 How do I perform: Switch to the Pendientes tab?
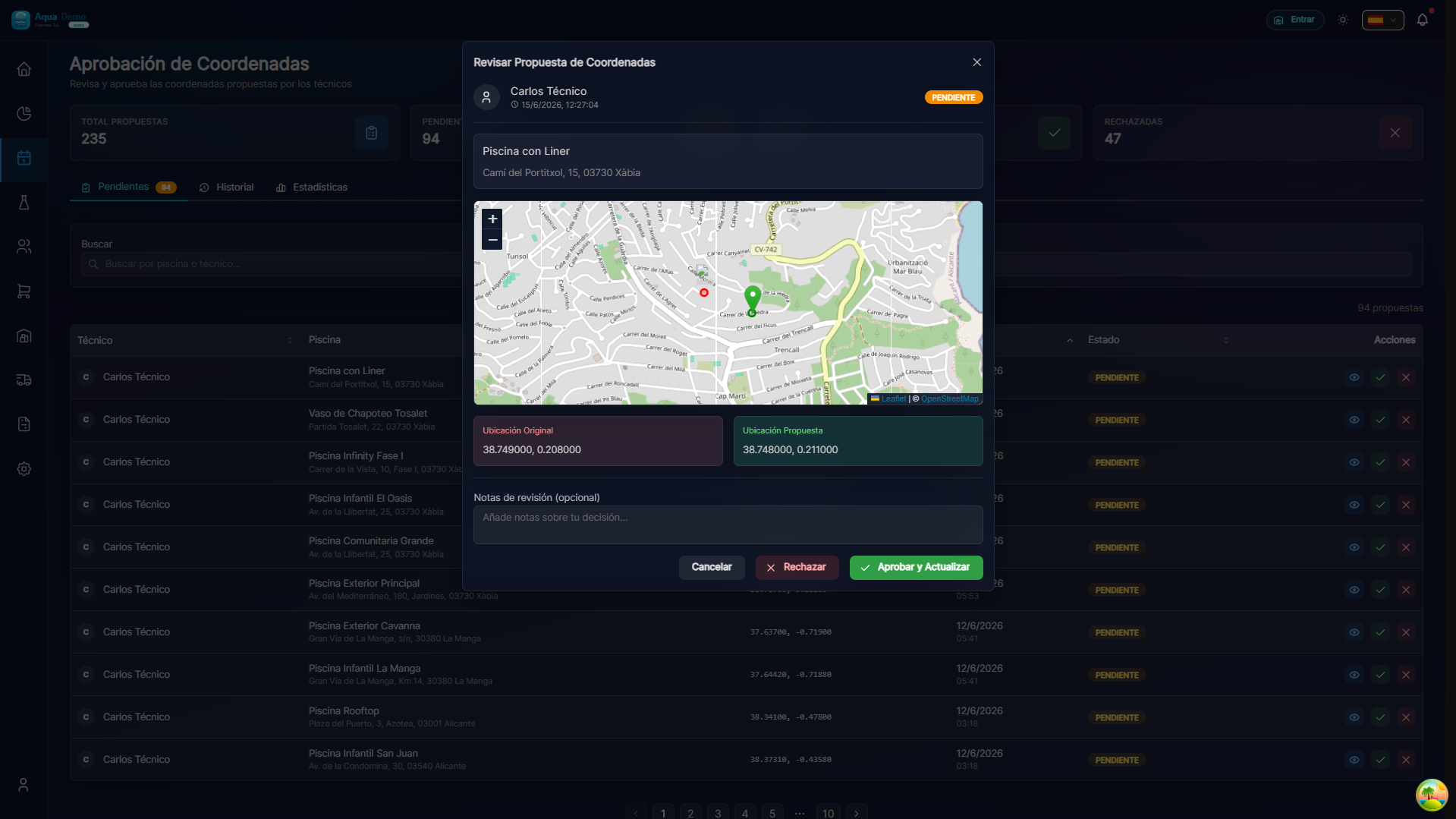[x=129, y=187]
